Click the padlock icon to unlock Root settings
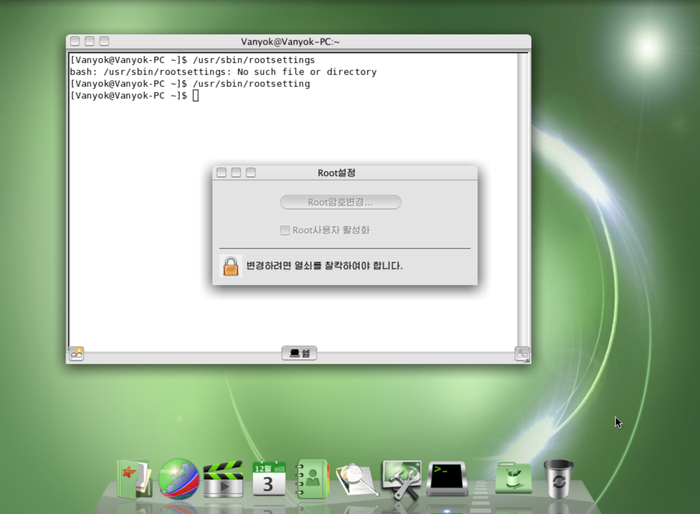The width and height of the screenshot is (700, 514). tap(230, 266)
